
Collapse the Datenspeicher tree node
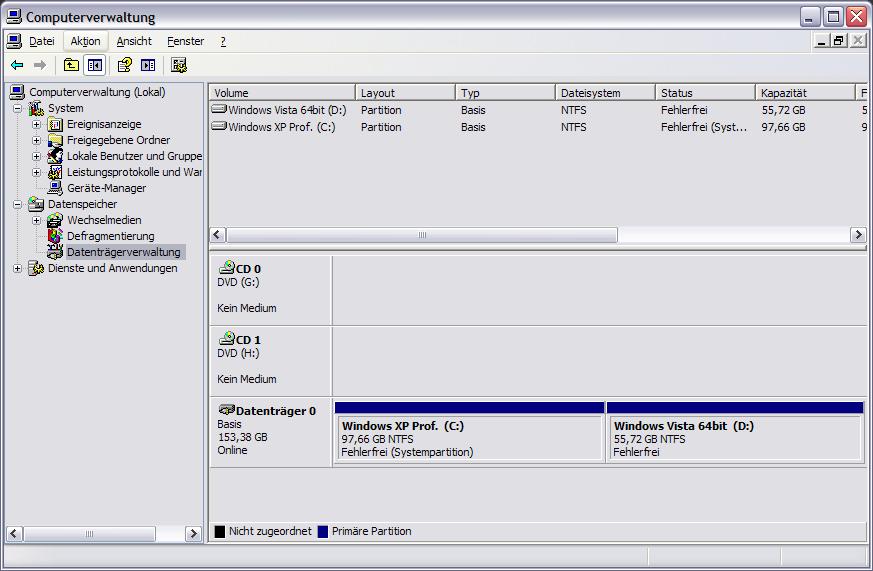pyautogui.click(x=17, y=204)
